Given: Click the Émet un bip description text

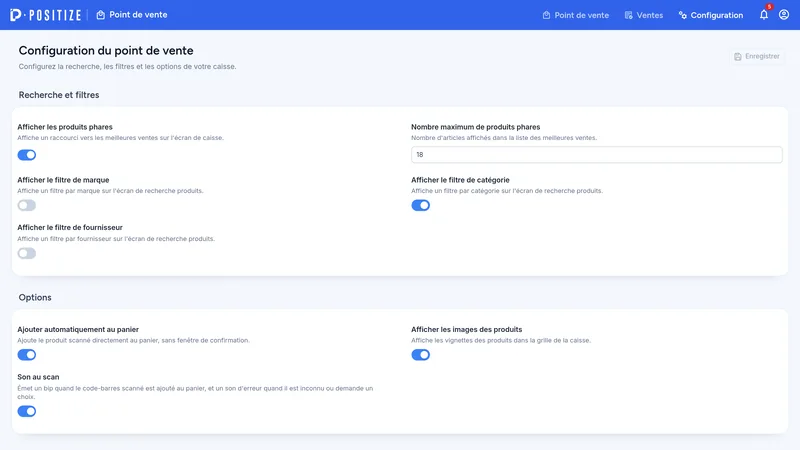Looking at the screenshot, I should pyautogui.click(x=195, y=392).
